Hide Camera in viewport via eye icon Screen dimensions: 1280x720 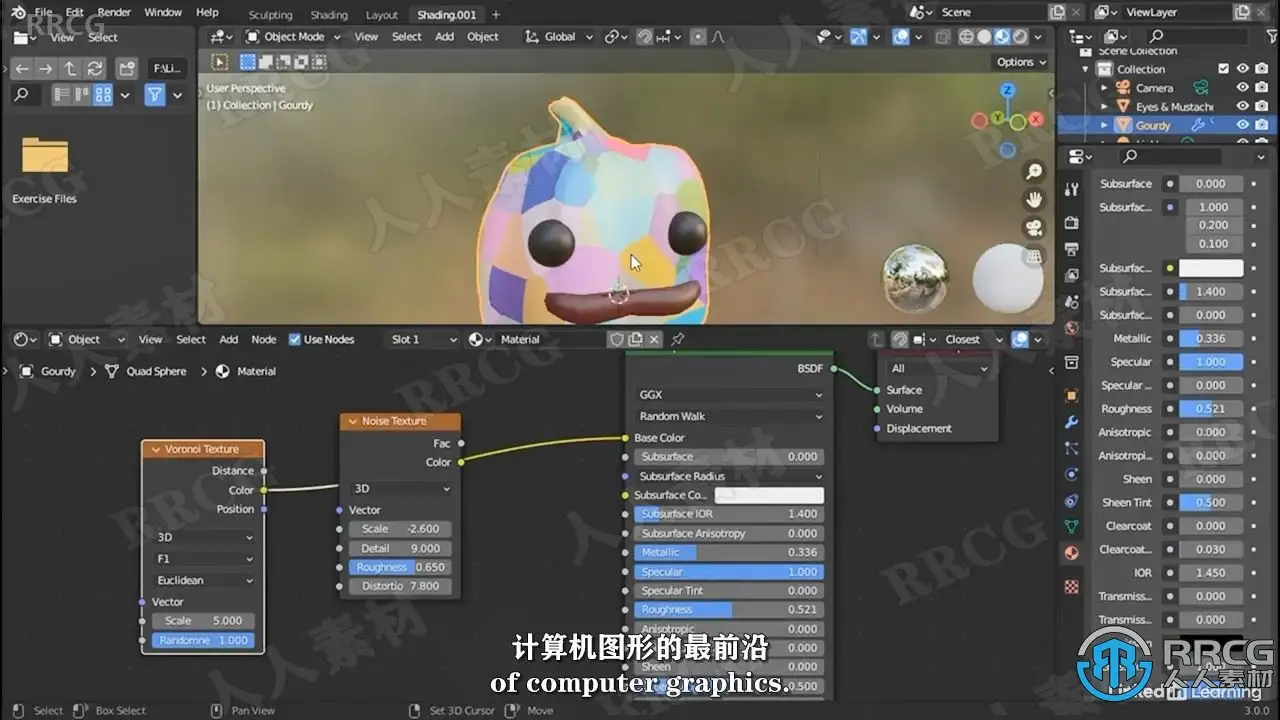[x=1243, y=88]
